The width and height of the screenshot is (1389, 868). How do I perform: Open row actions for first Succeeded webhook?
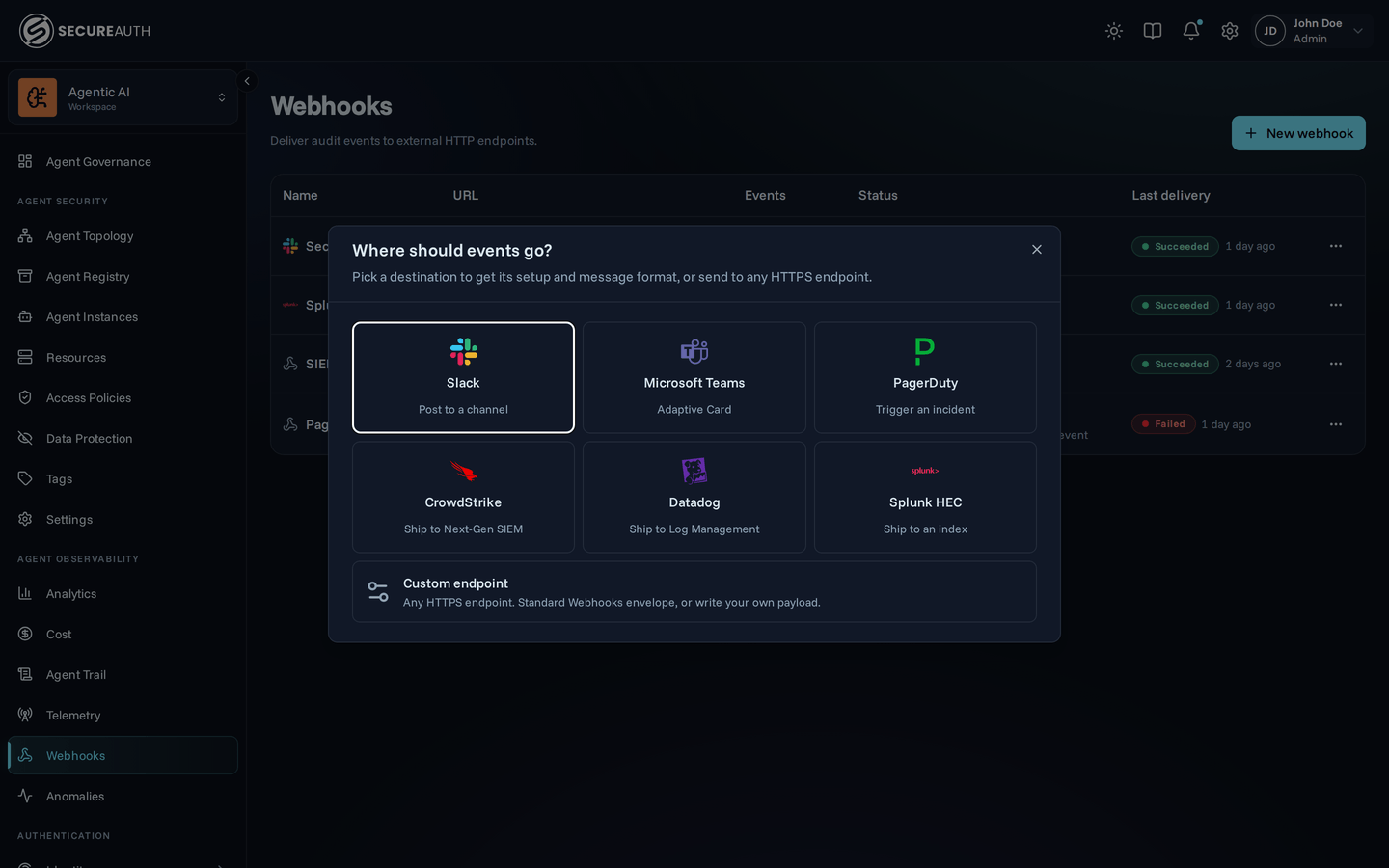(x=1336, y=246)
